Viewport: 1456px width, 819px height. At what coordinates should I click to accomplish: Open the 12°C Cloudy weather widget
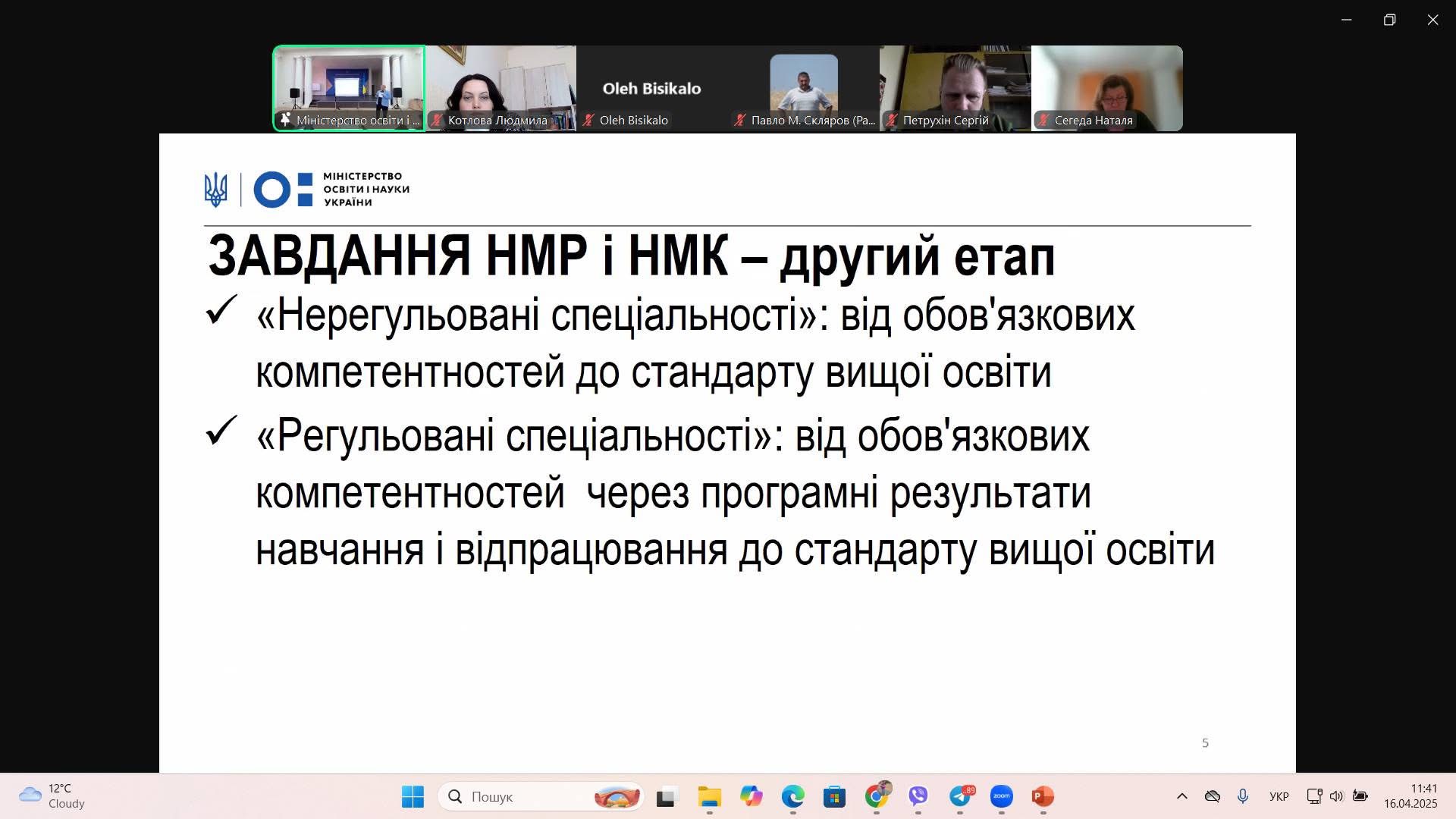(53, 796)
